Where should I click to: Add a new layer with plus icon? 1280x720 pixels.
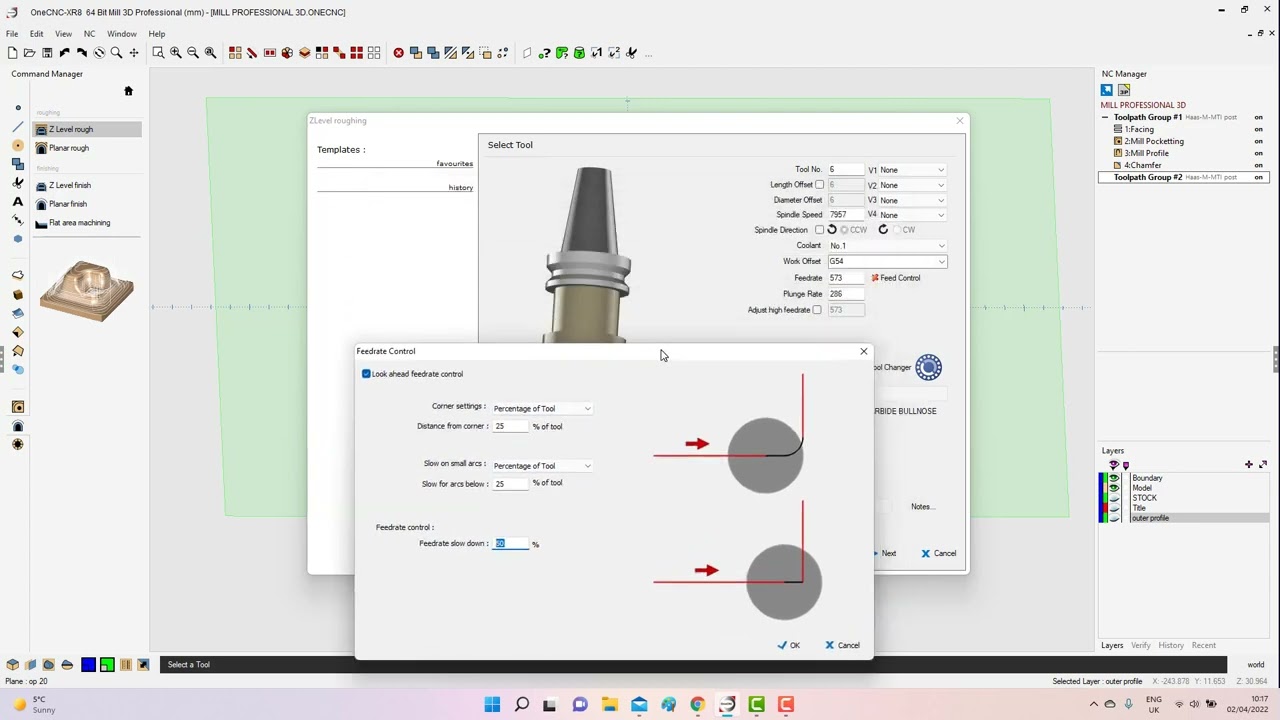(1249, 464)
